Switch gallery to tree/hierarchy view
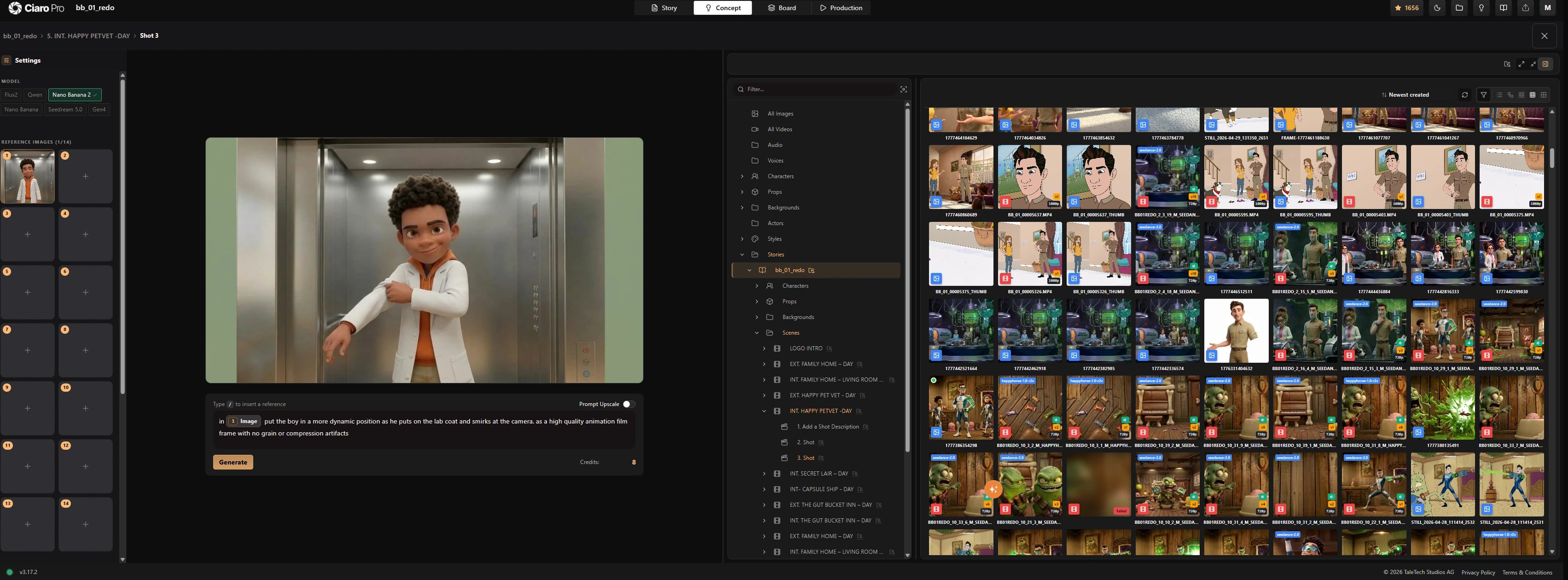This screenshot has height=580, width=1568. coord(1510,95)
